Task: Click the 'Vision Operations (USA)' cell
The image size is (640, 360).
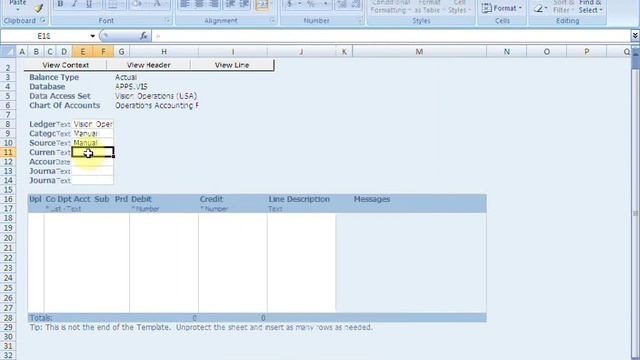Action: [156, 96]
